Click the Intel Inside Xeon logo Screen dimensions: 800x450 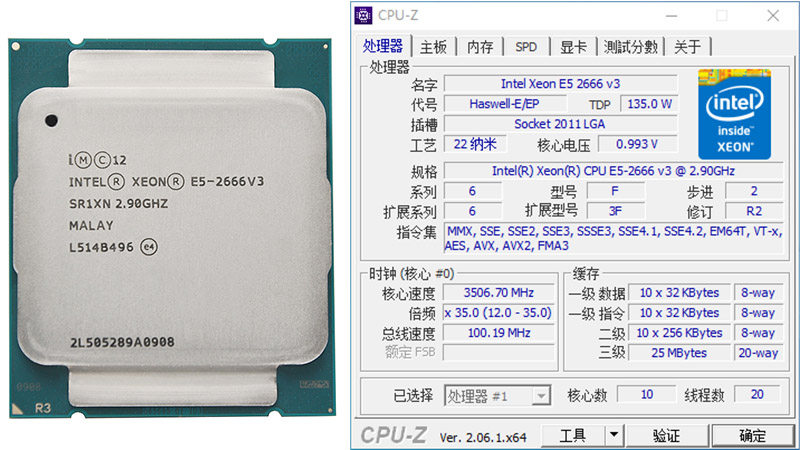click(x=734, y=114)
